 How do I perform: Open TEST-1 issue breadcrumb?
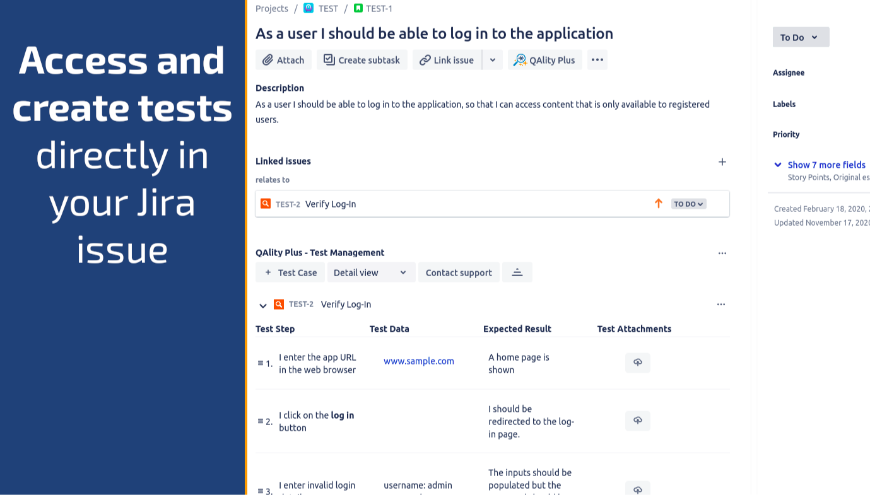coord(379,8)
